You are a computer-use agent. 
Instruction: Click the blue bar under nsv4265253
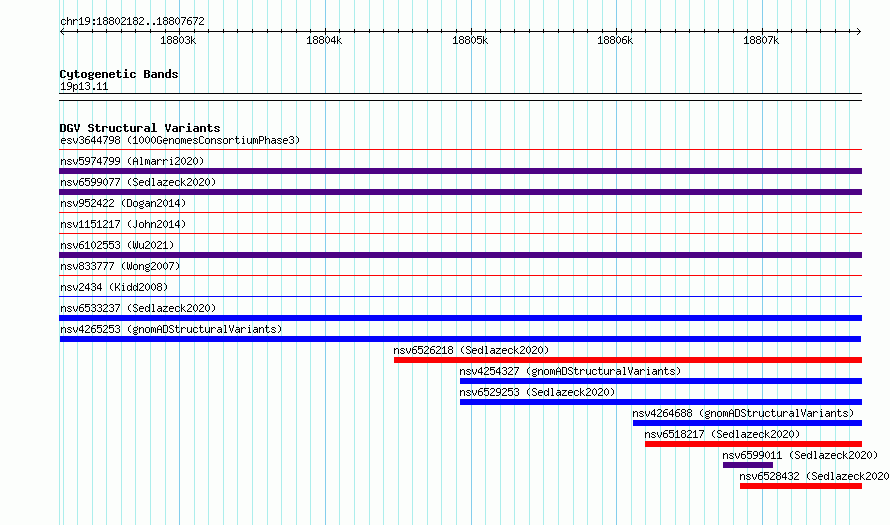tap(460, 339)
